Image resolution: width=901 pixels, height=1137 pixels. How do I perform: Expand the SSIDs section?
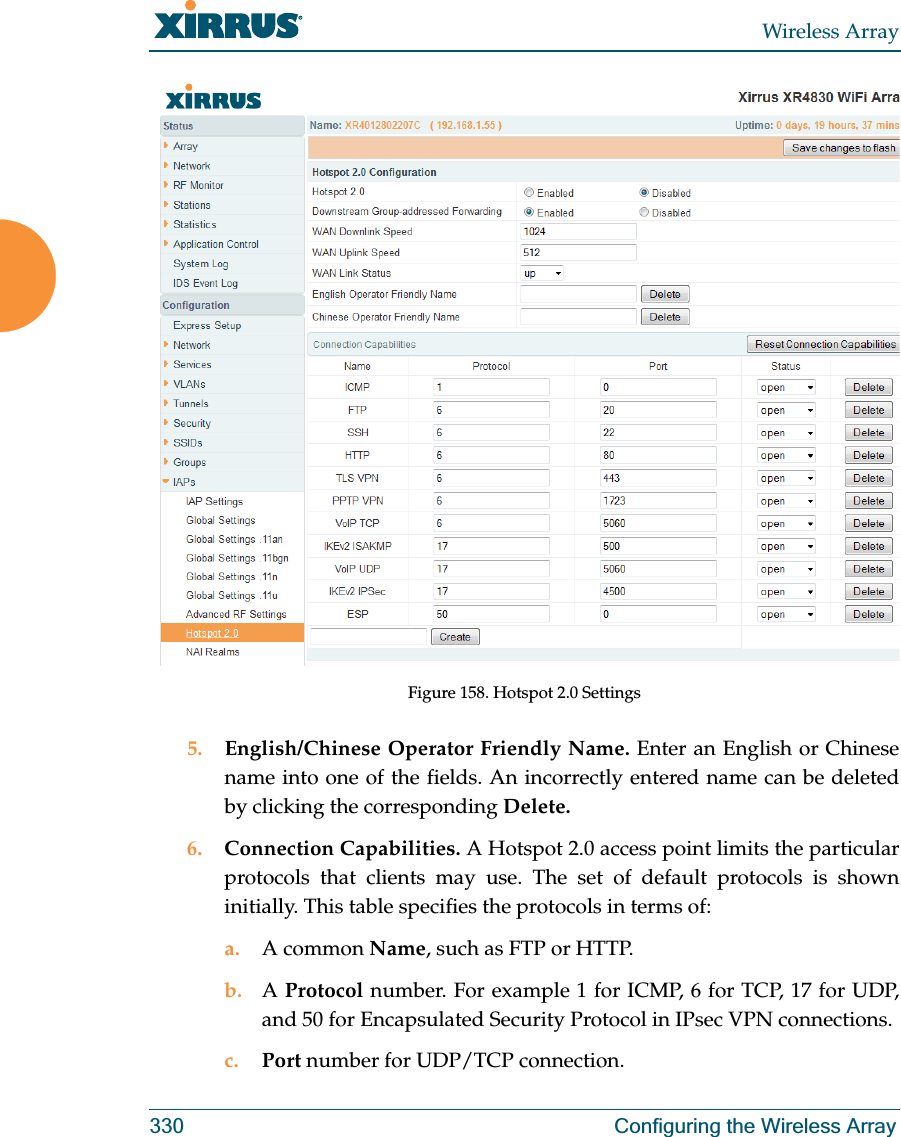[190, 442]
